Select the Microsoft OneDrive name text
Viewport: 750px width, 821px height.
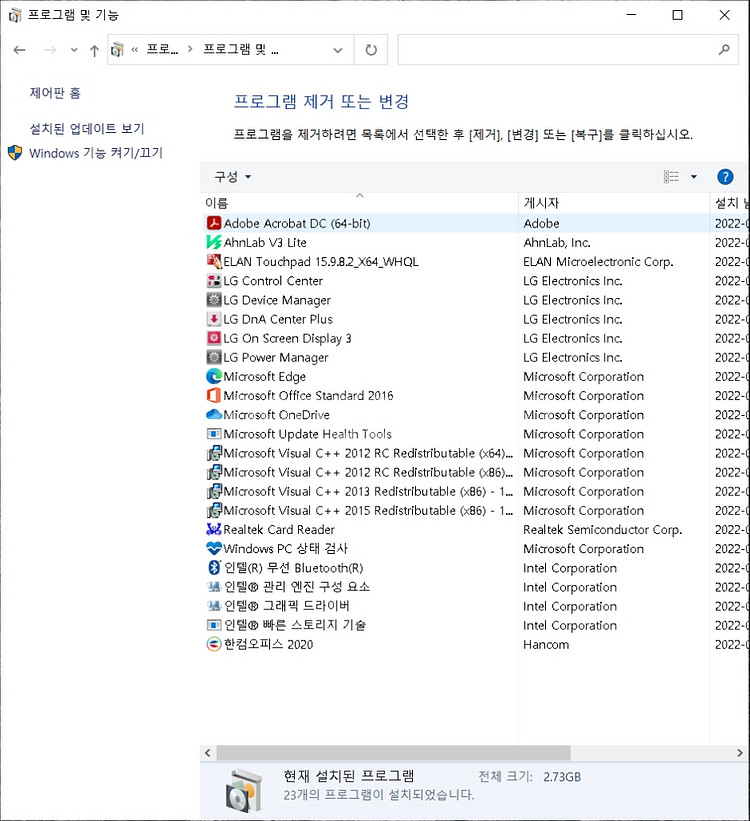(x=277, y=415)
